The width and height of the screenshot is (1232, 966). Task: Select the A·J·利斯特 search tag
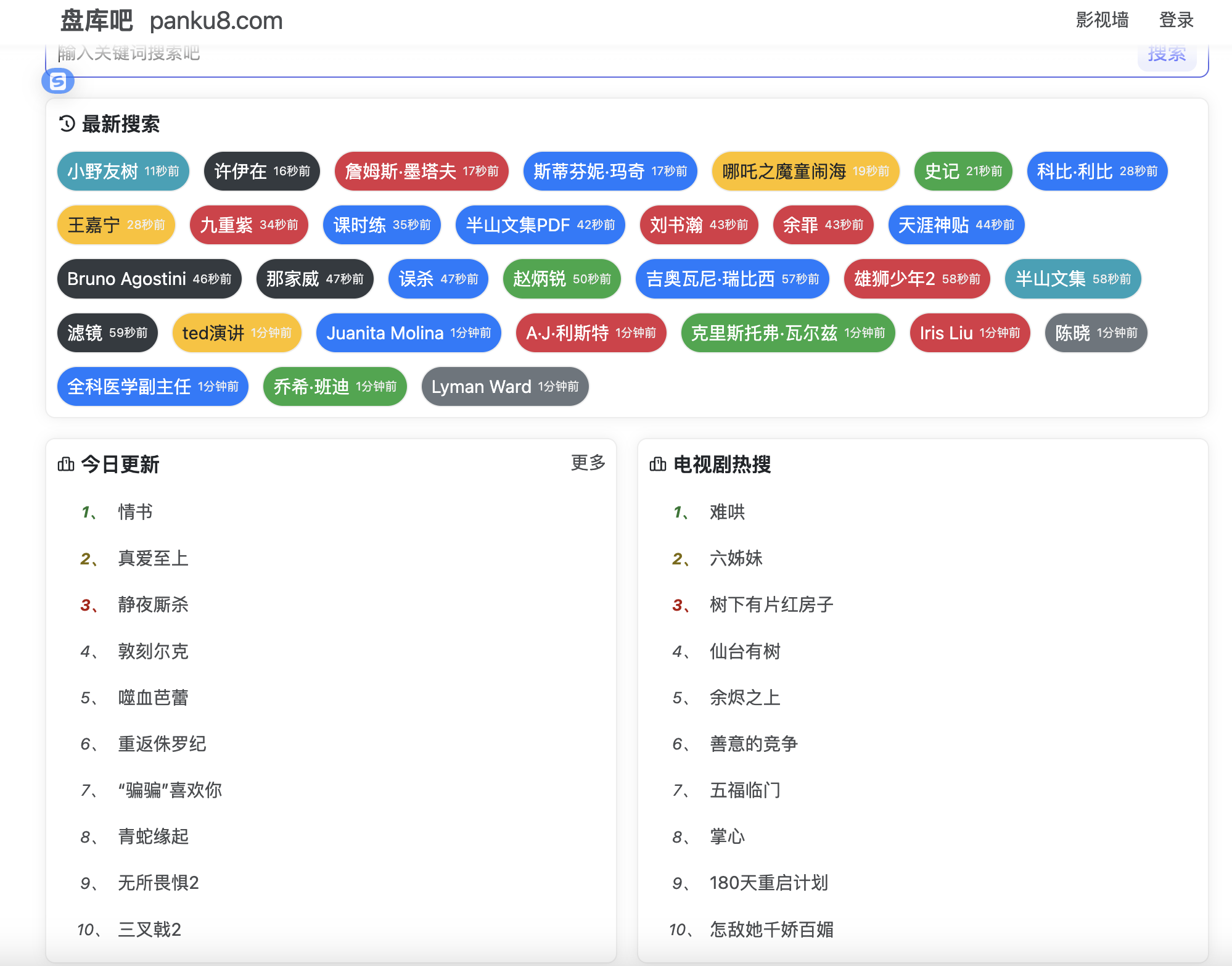591,333
